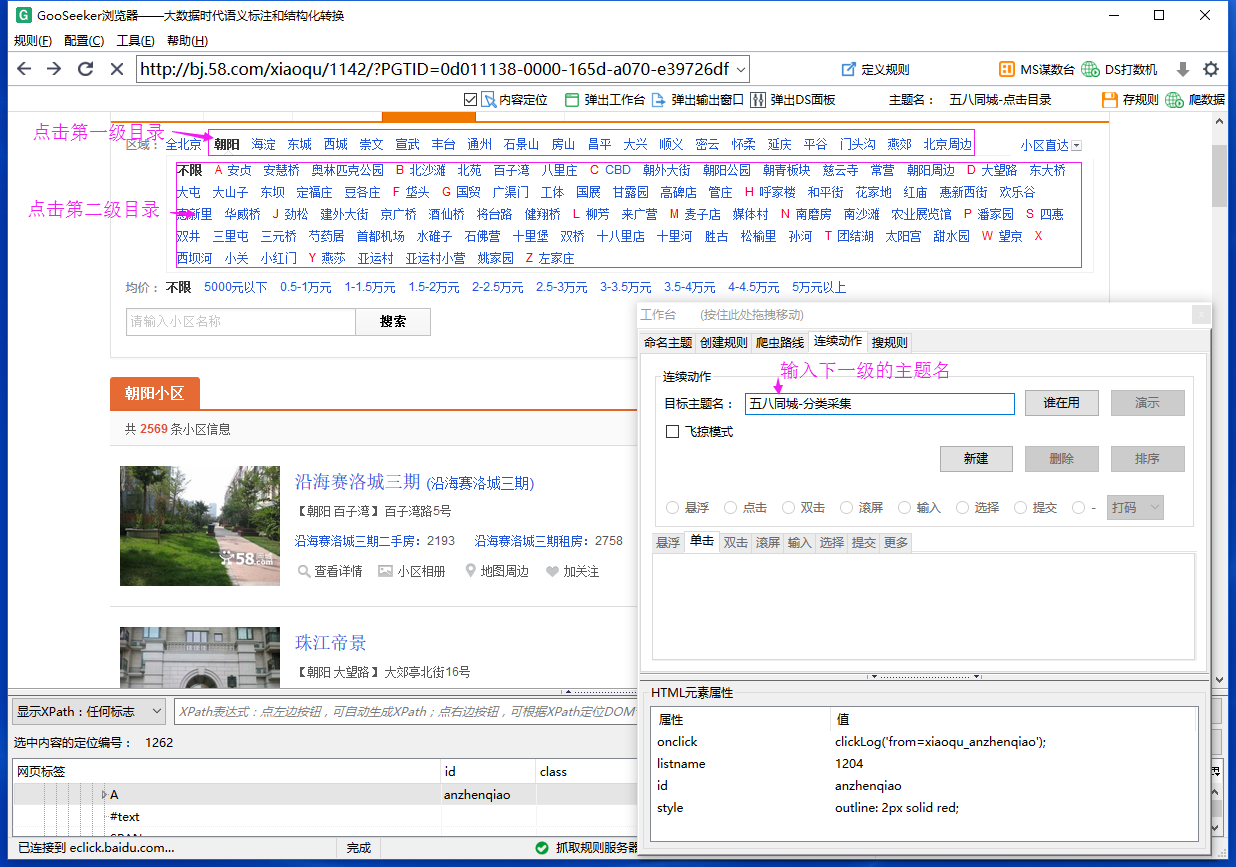The width and height of the screenshot is (1236, 867).
Task: Toggle the 内容定位 checkbox
Action: click(471, 100)
